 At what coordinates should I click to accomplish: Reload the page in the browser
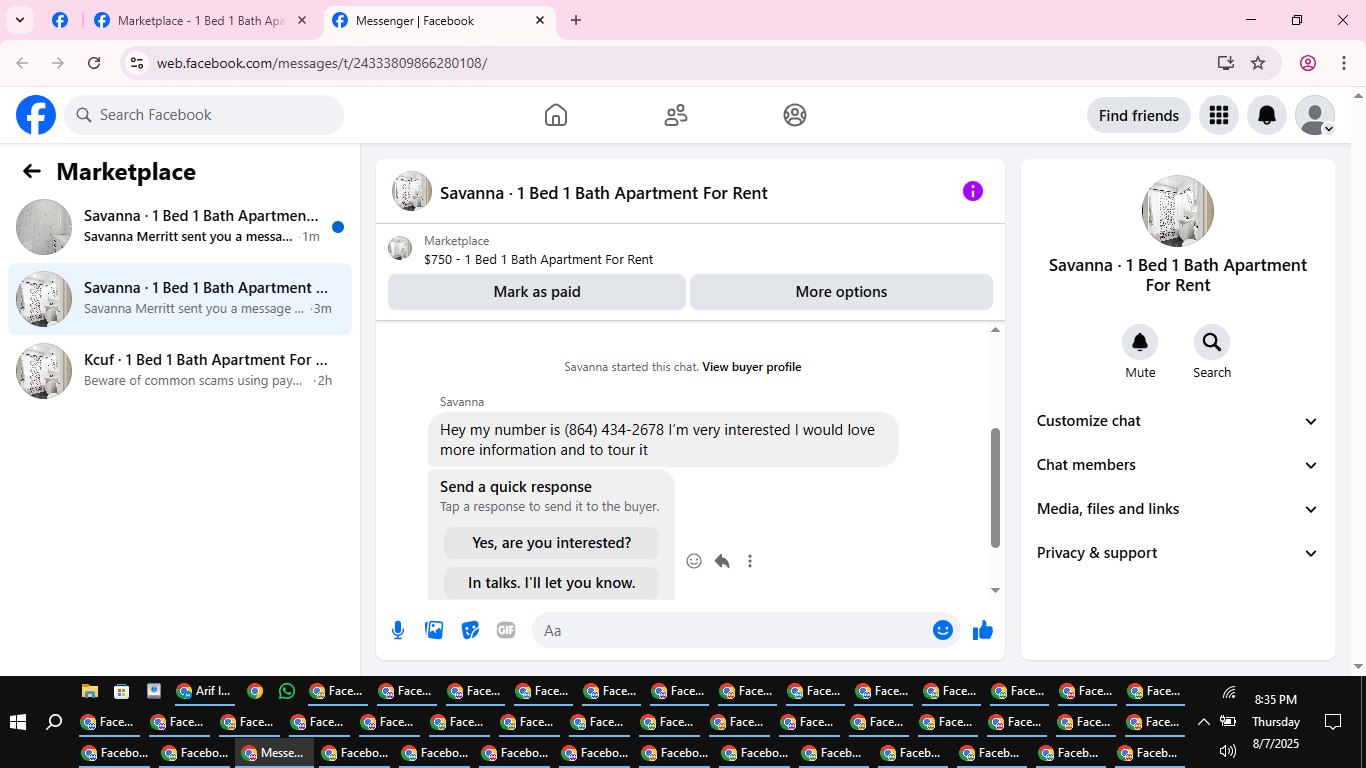tap(94, 63)
